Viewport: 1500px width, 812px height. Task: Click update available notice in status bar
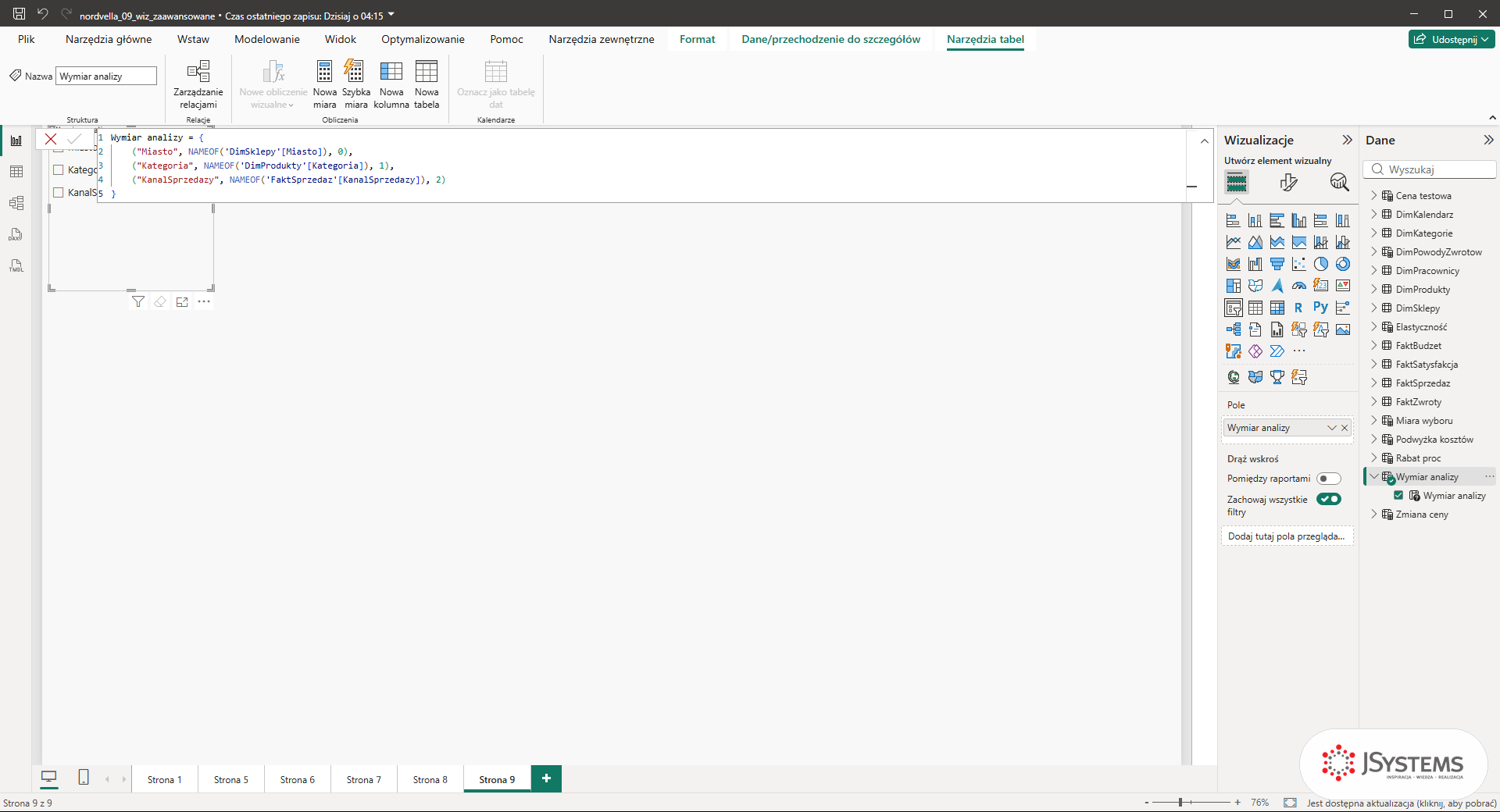click(1402, 803)
